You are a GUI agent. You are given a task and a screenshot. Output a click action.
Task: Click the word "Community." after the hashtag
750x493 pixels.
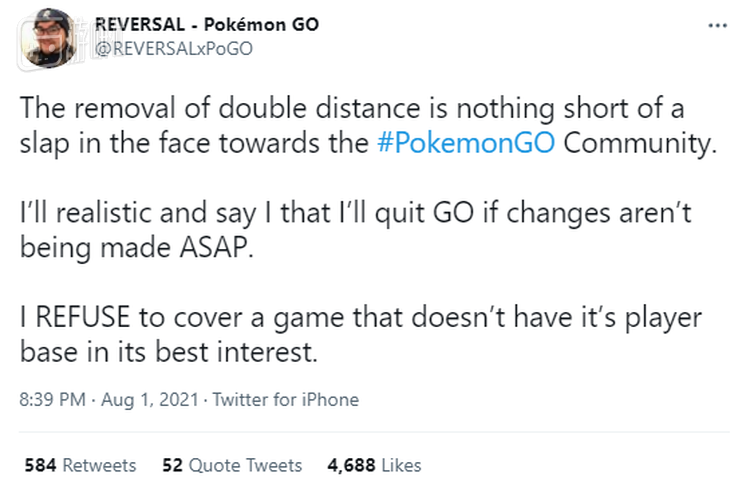[641, 142]
